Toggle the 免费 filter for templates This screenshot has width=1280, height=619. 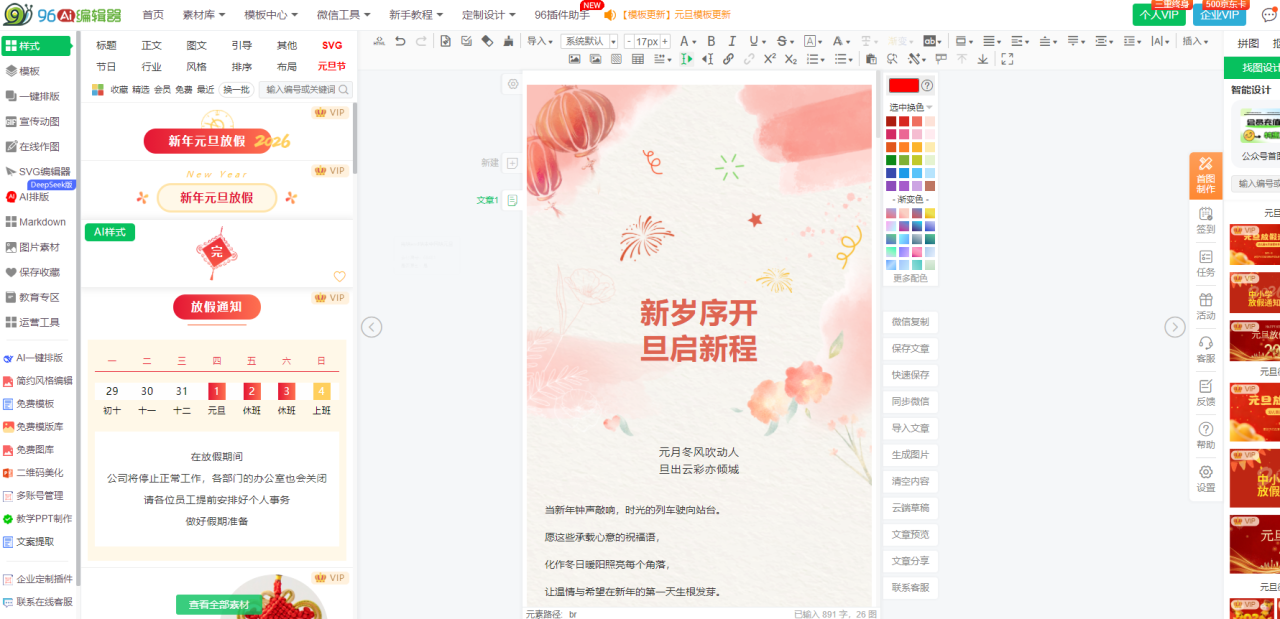[x=184, y=89]
